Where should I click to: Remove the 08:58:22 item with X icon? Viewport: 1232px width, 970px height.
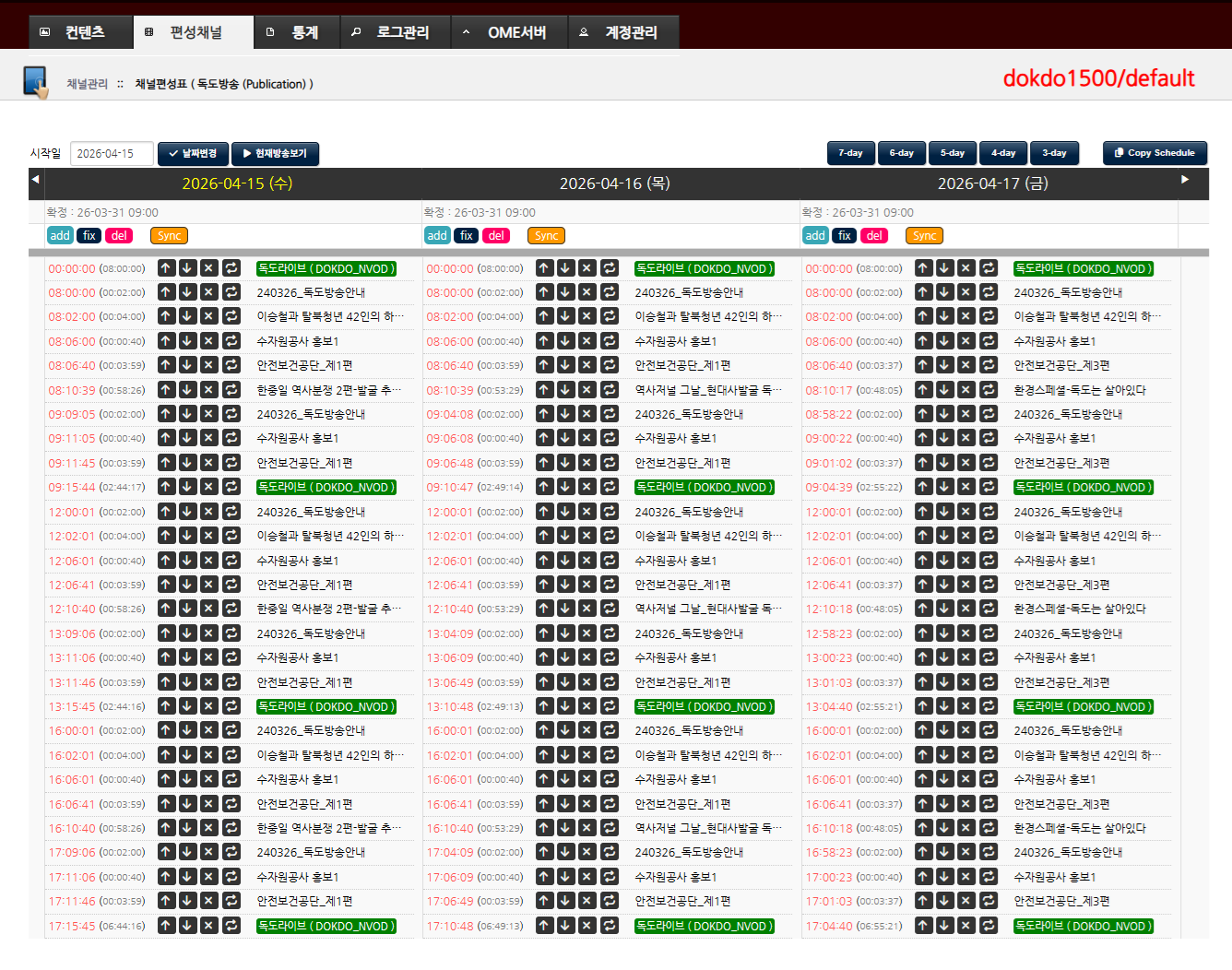point(965,414)
